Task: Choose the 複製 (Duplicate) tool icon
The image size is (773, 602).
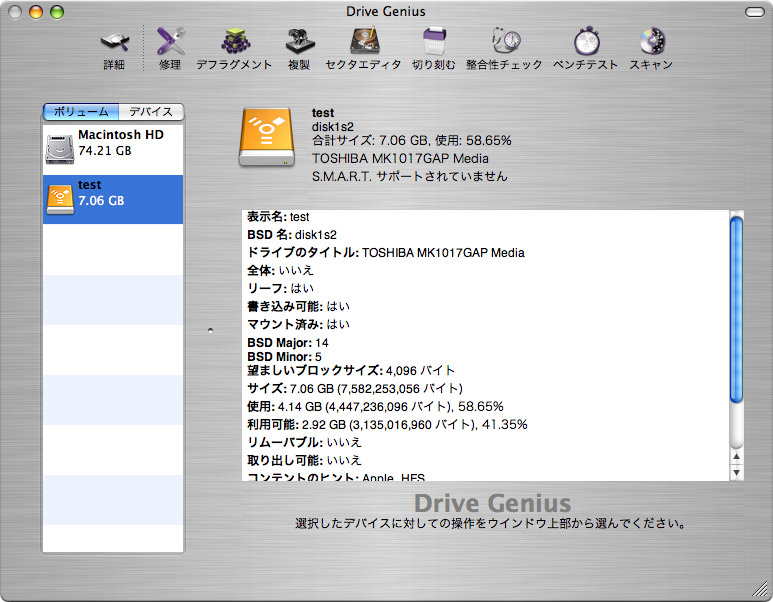Action: [299, 41]
